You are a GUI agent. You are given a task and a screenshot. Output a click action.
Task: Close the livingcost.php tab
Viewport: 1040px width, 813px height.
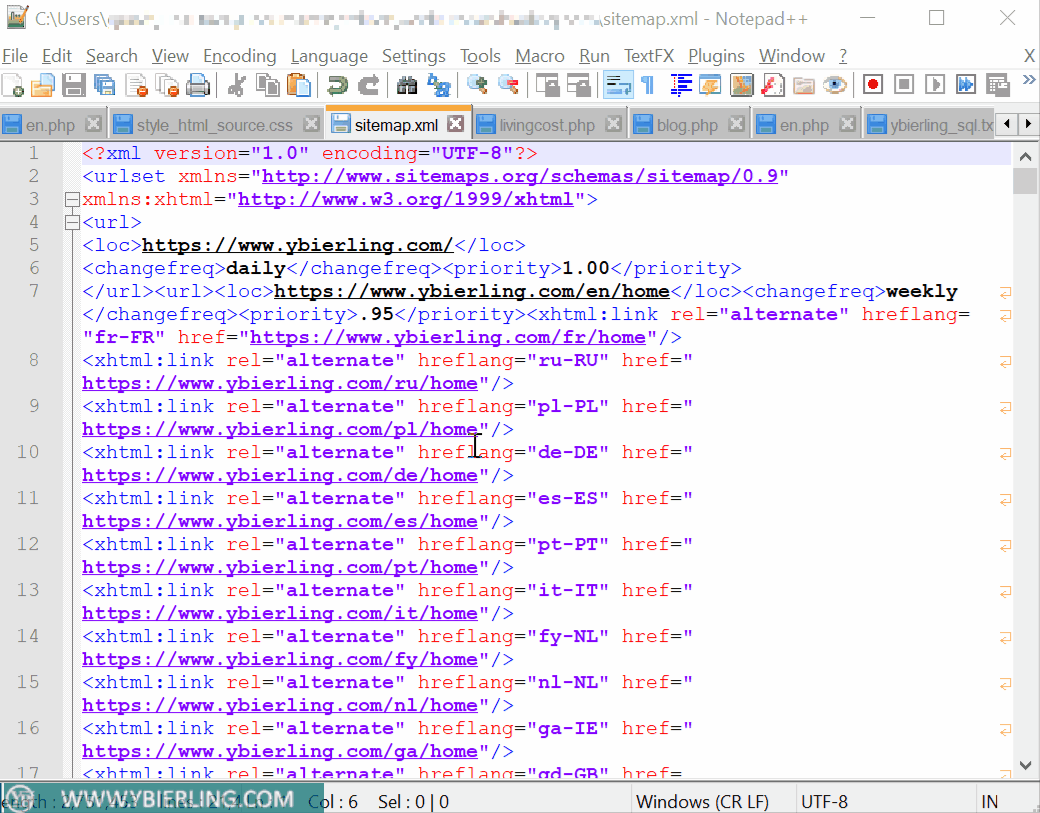coord(613,124)
